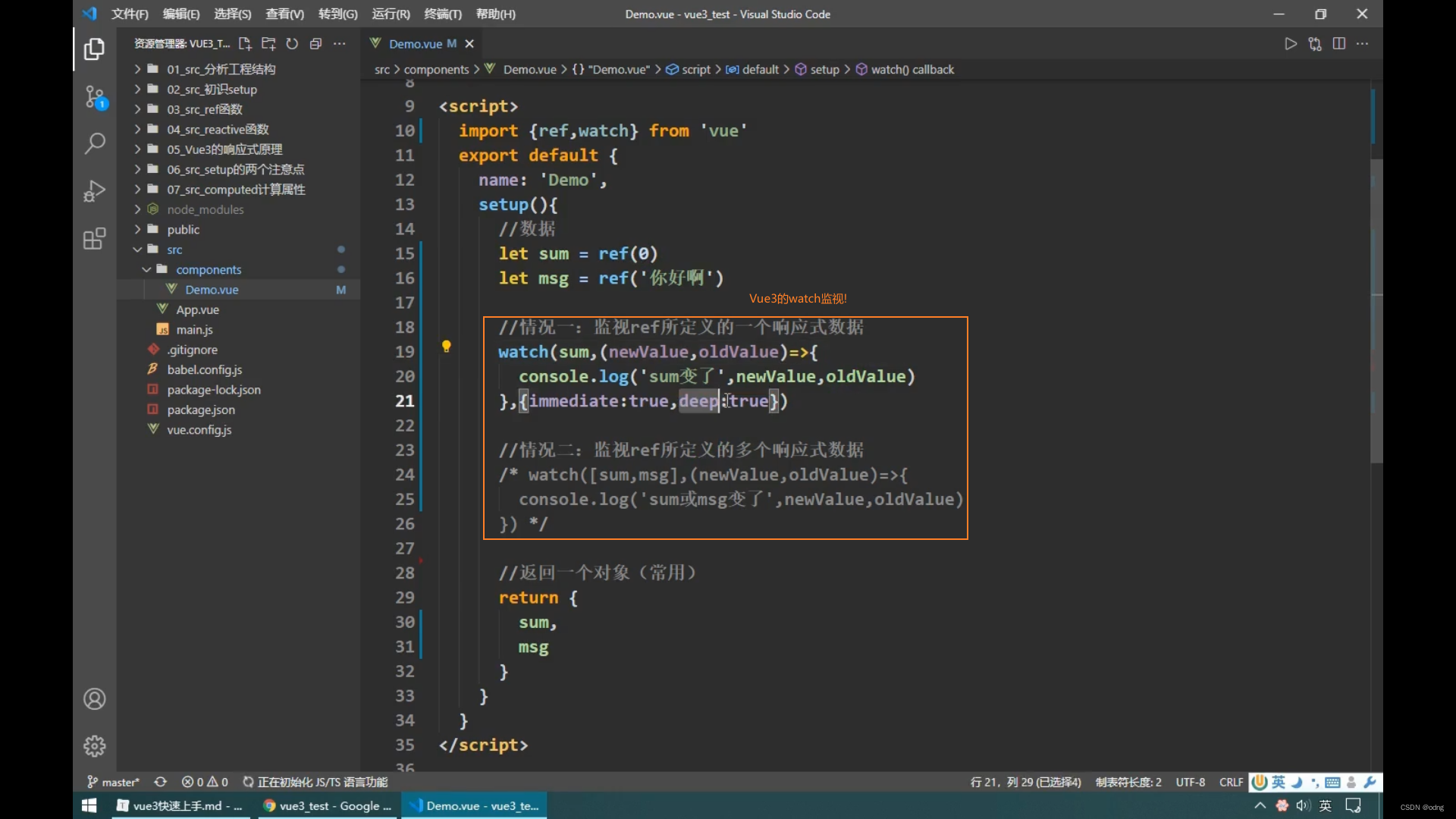
Task: Open changes compare icon in editor toolbar
Action: pyautogui.click(x=1315, y=44)
